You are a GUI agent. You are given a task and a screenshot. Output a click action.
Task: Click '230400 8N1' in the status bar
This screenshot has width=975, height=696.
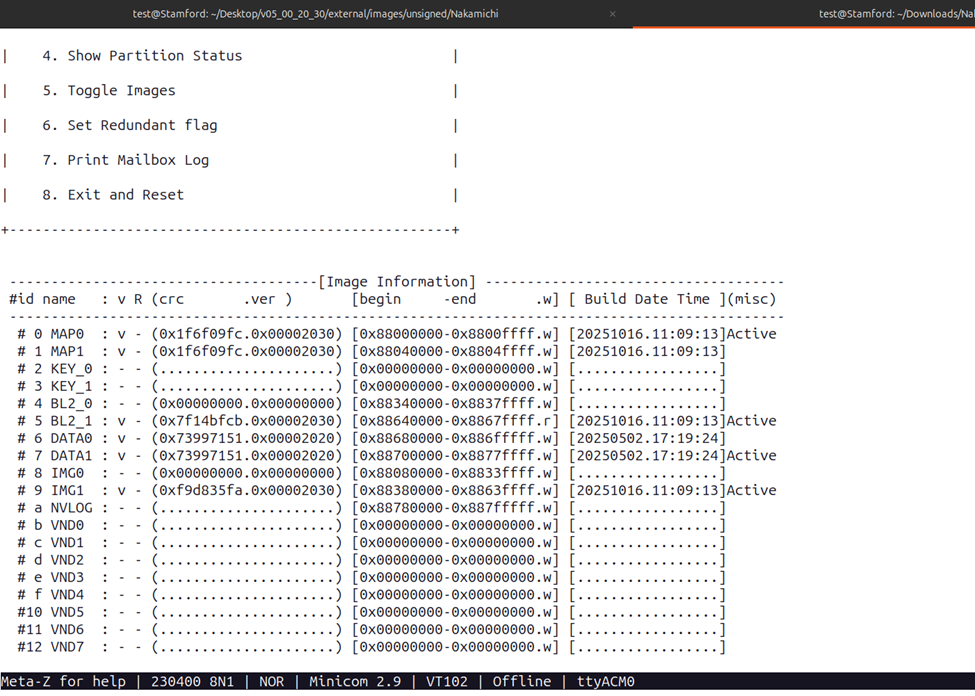pos(192,682)
